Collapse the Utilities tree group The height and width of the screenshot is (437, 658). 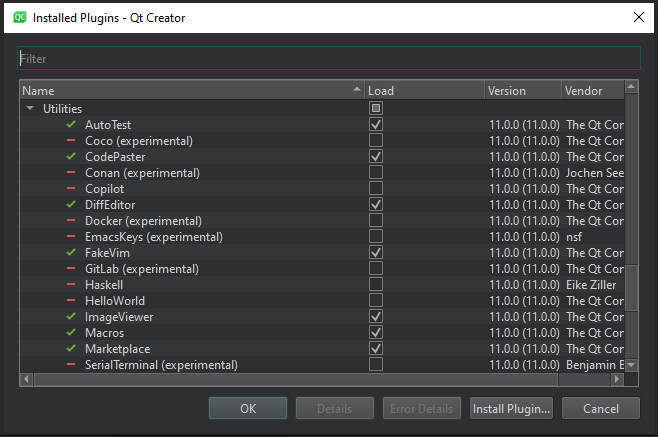point(30,108)
